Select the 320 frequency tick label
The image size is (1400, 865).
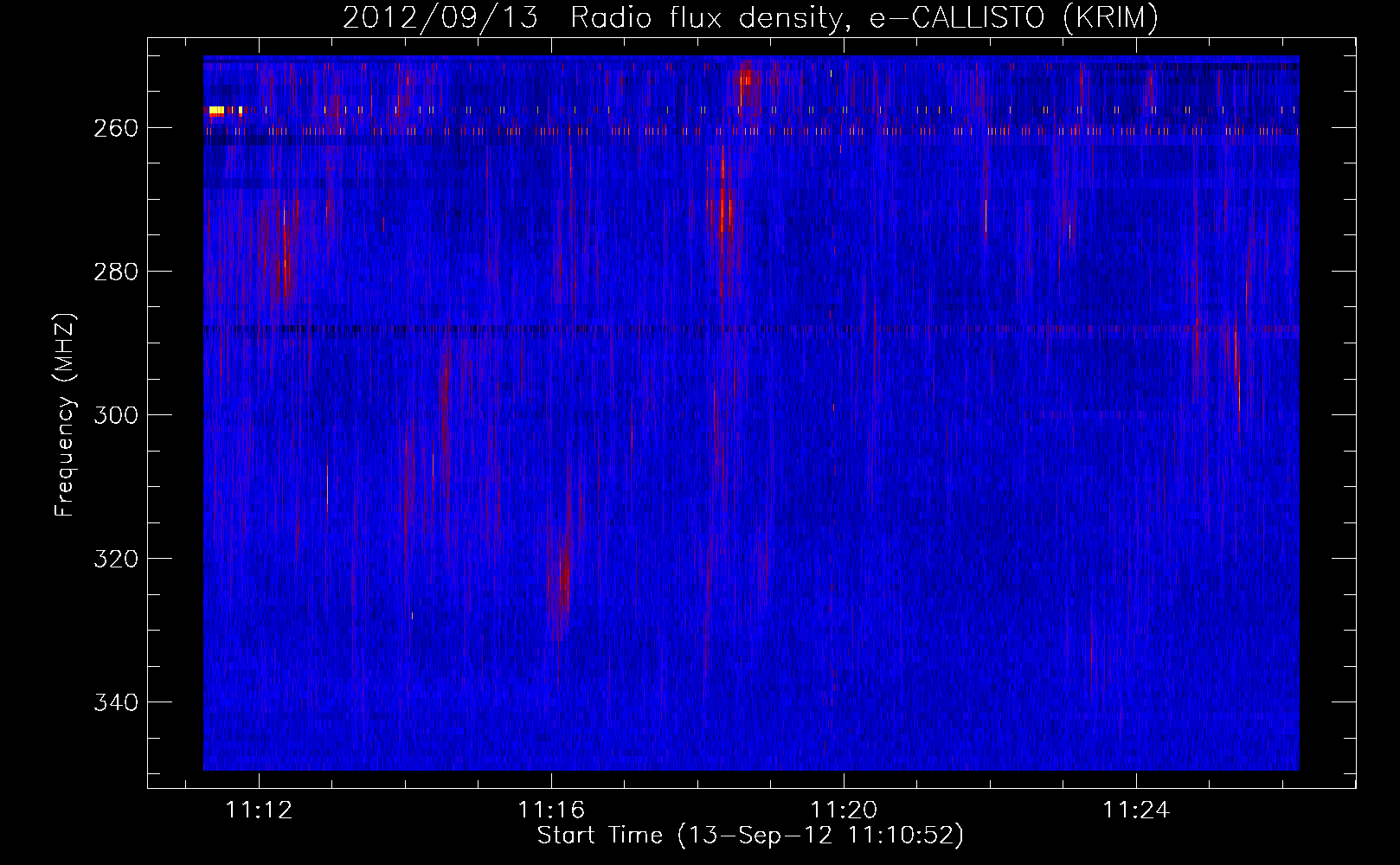pos(115,559)
